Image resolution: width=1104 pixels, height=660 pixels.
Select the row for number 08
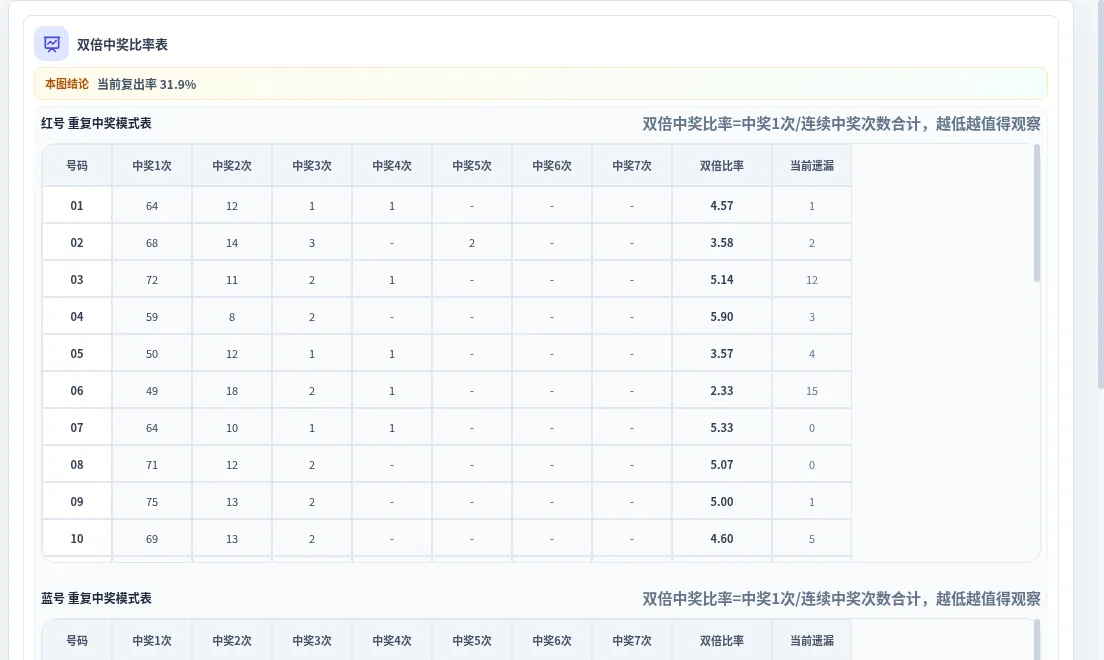pos(446,465)
